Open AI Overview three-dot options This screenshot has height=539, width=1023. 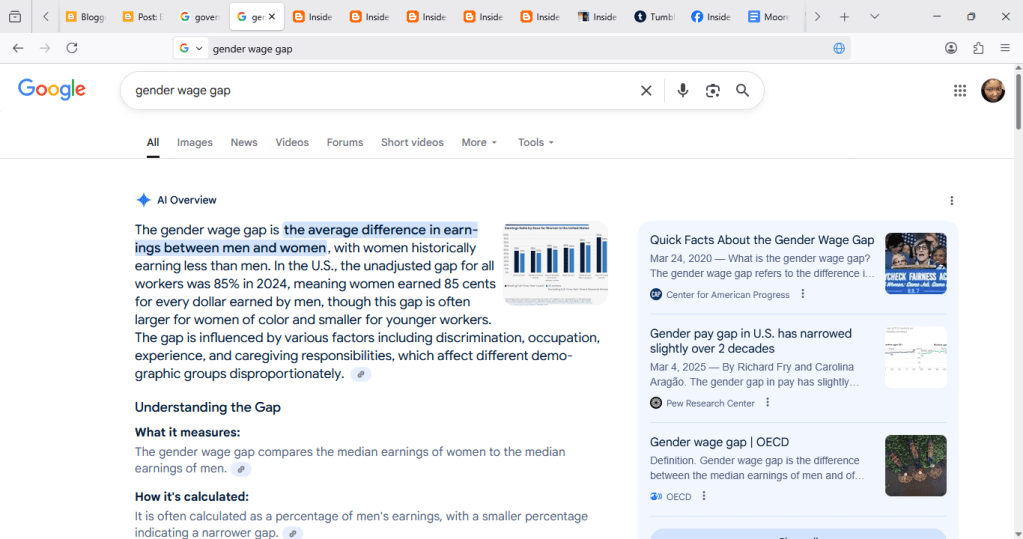coord(951,200)
